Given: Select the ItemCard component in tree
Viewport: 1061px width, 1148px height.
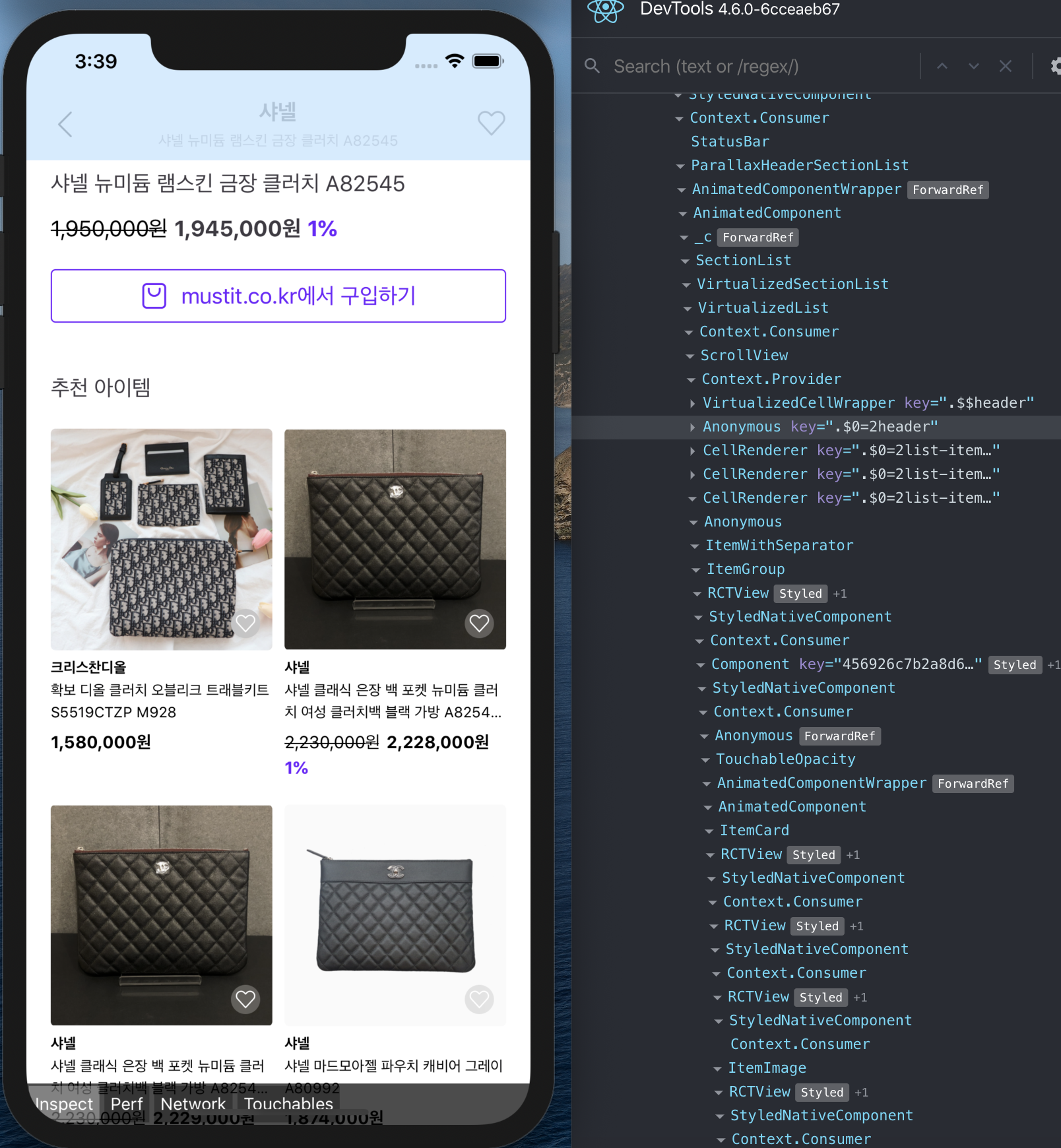Looking at the screenshot, I should coord(754,831).
